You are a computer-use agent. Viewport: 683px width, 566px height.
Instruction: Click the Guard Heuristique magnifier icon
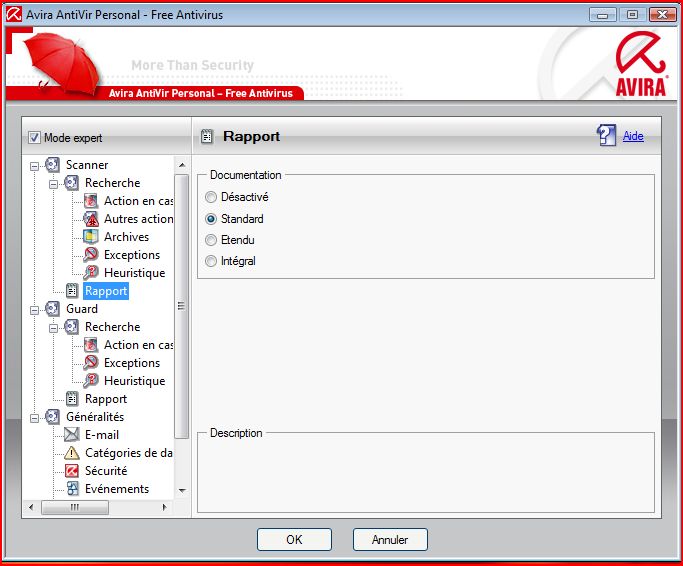tap(91, 381)
